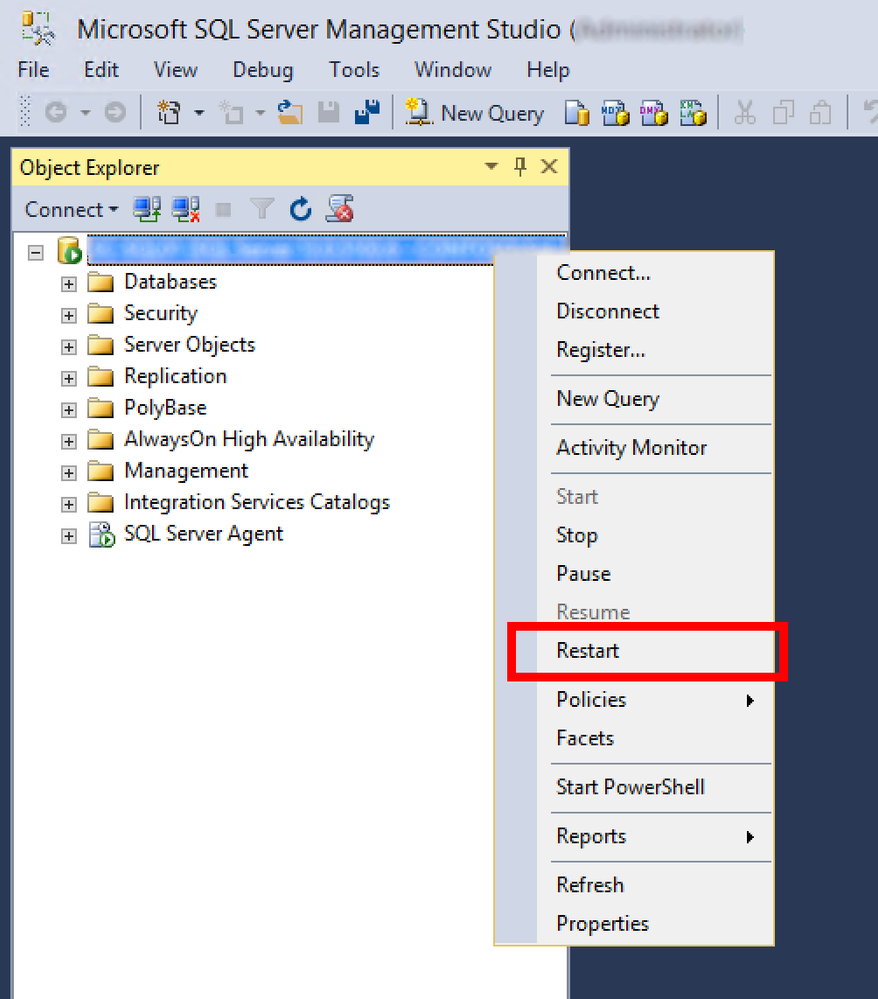
Task: Close the Object Explorer panel
Action: [549, 167]
